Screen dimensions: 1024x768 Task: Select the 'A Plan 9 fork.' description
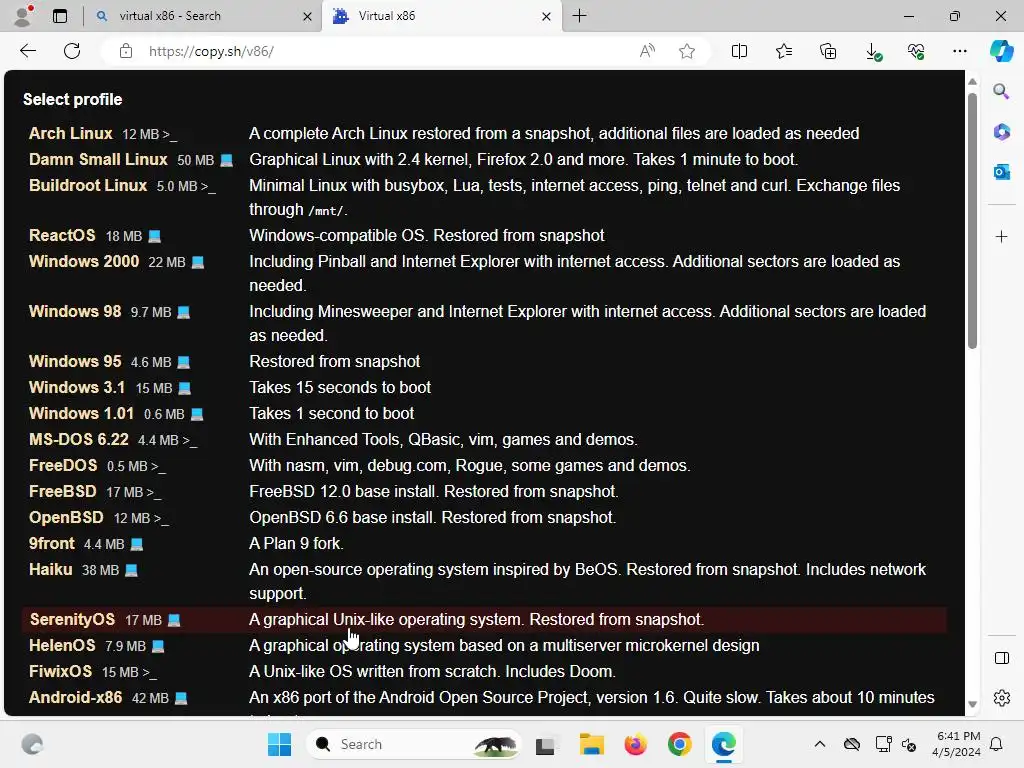click(296, 543)
